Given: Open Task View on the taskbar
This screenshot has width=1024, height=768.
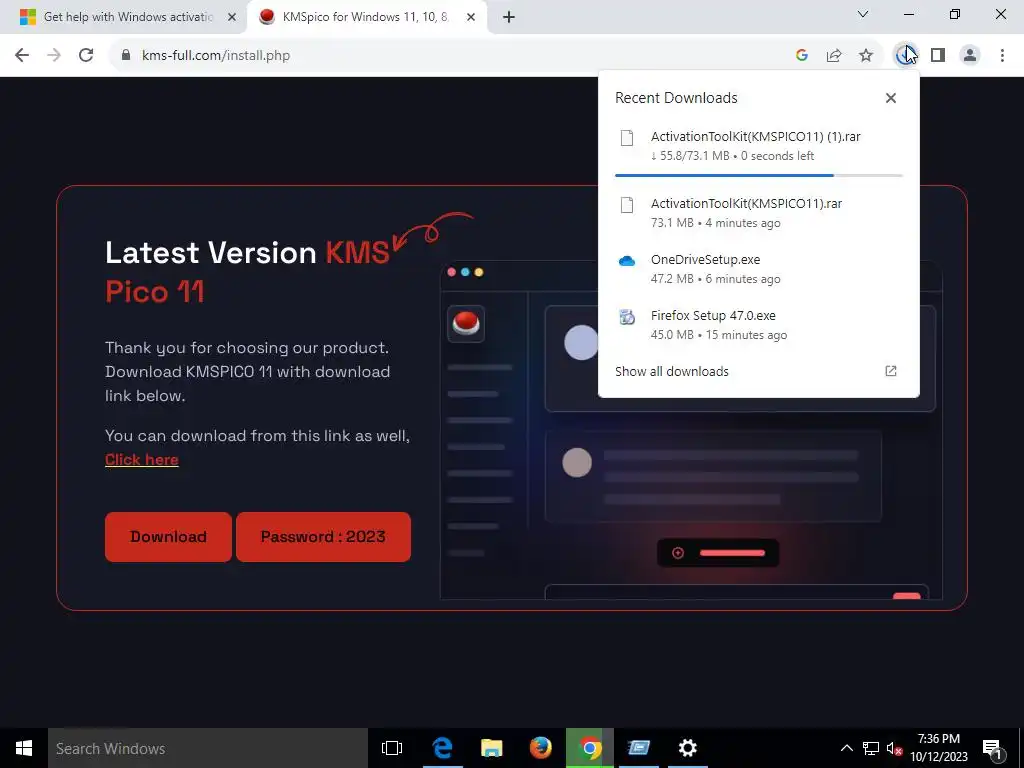Looking at the screenshot, I should click(x=392, y=748).
